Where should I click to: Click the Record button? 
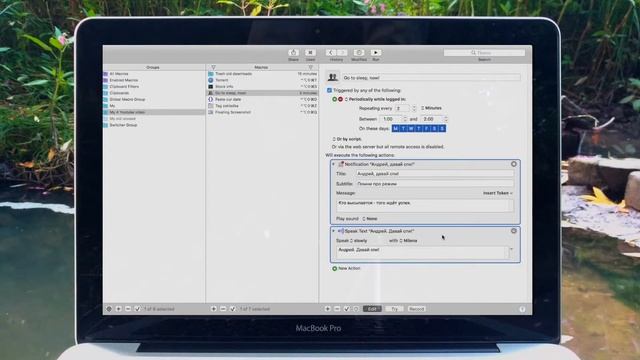coord(416,309)
